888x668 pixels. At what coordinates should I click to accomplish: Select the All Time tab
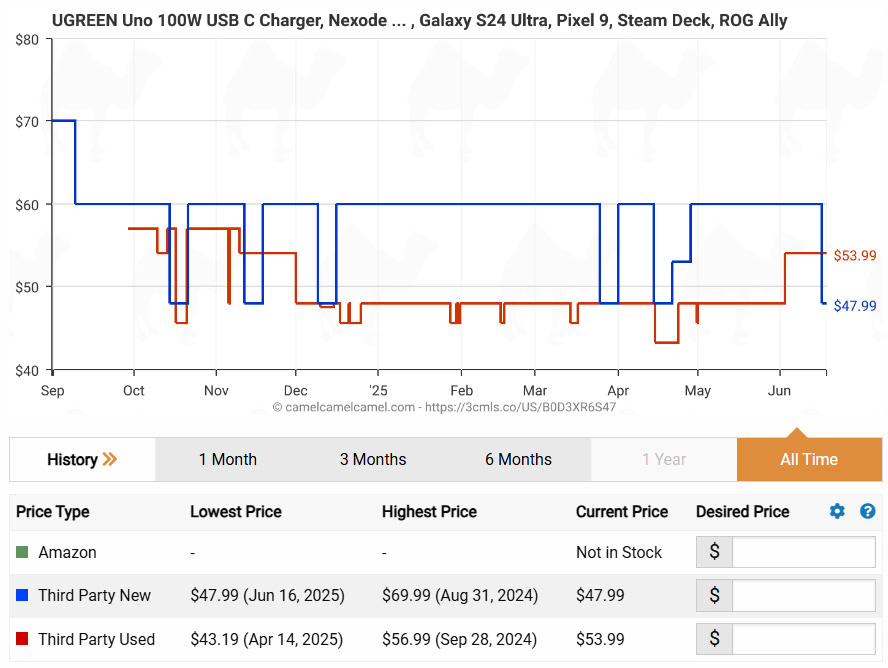(808, 459)
